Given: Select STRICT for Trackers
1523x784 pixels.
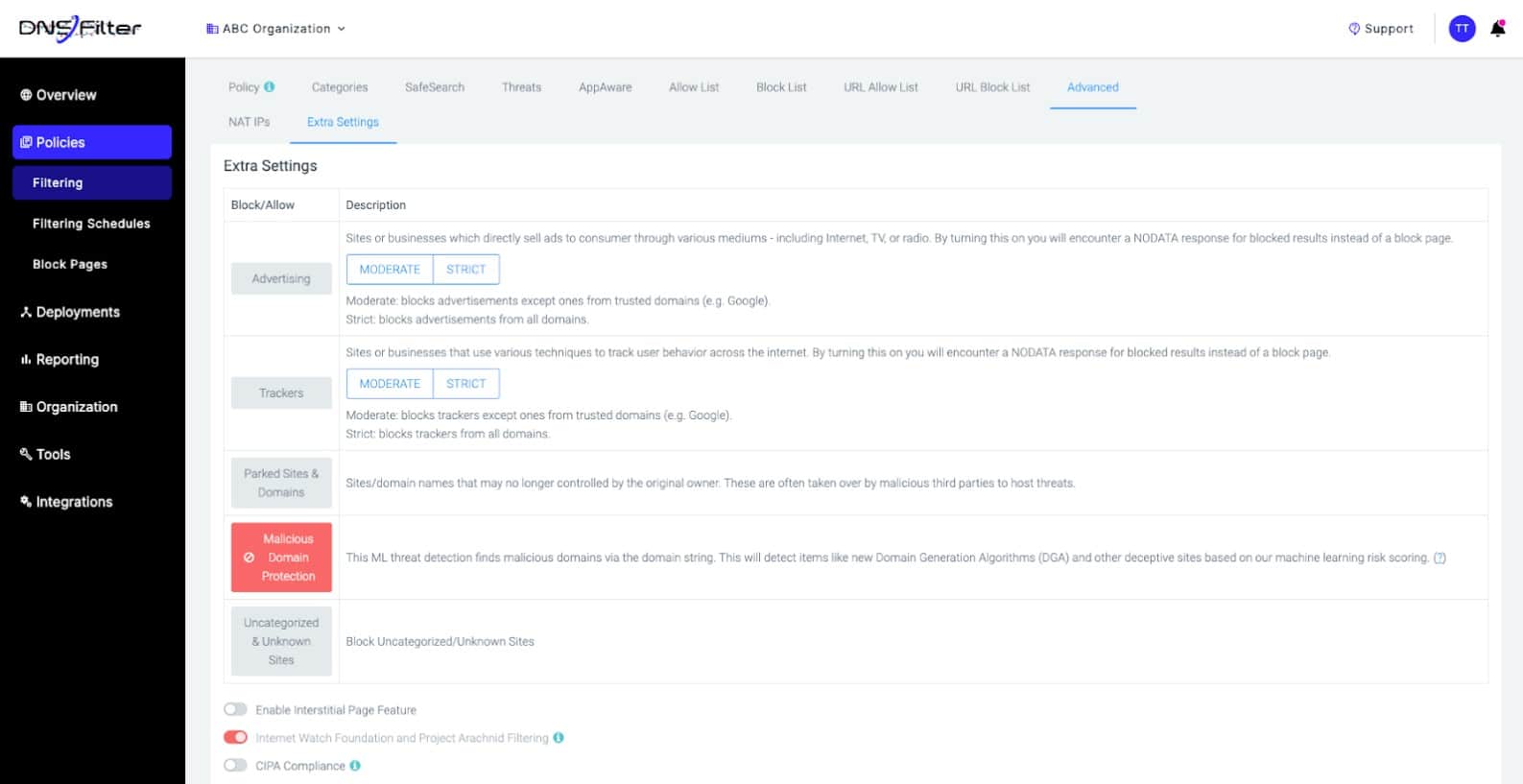Looking at the screenshot, I should [466, 384].
